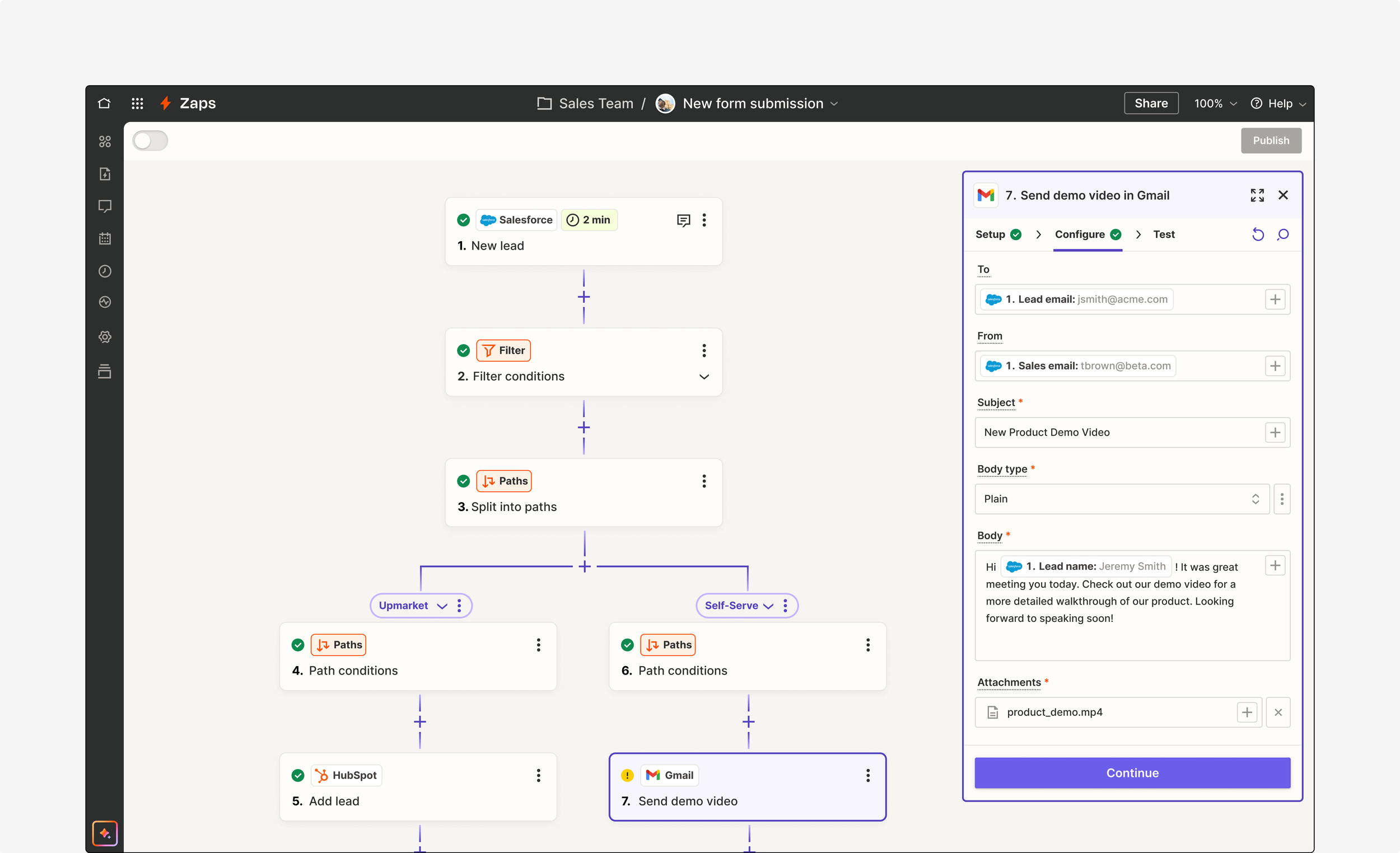Toggle the Zap on/off switch
The width and height of the screenshot is (1400, 853).
150,141
